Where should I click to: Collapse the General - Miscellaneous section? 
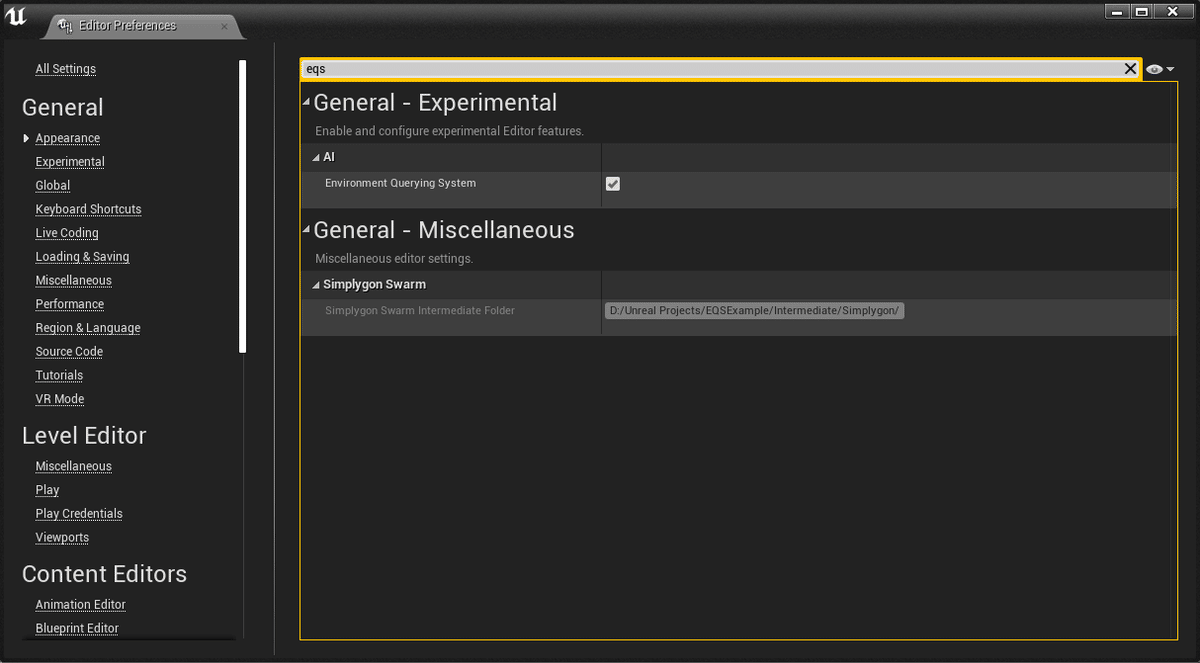(307, 229)
